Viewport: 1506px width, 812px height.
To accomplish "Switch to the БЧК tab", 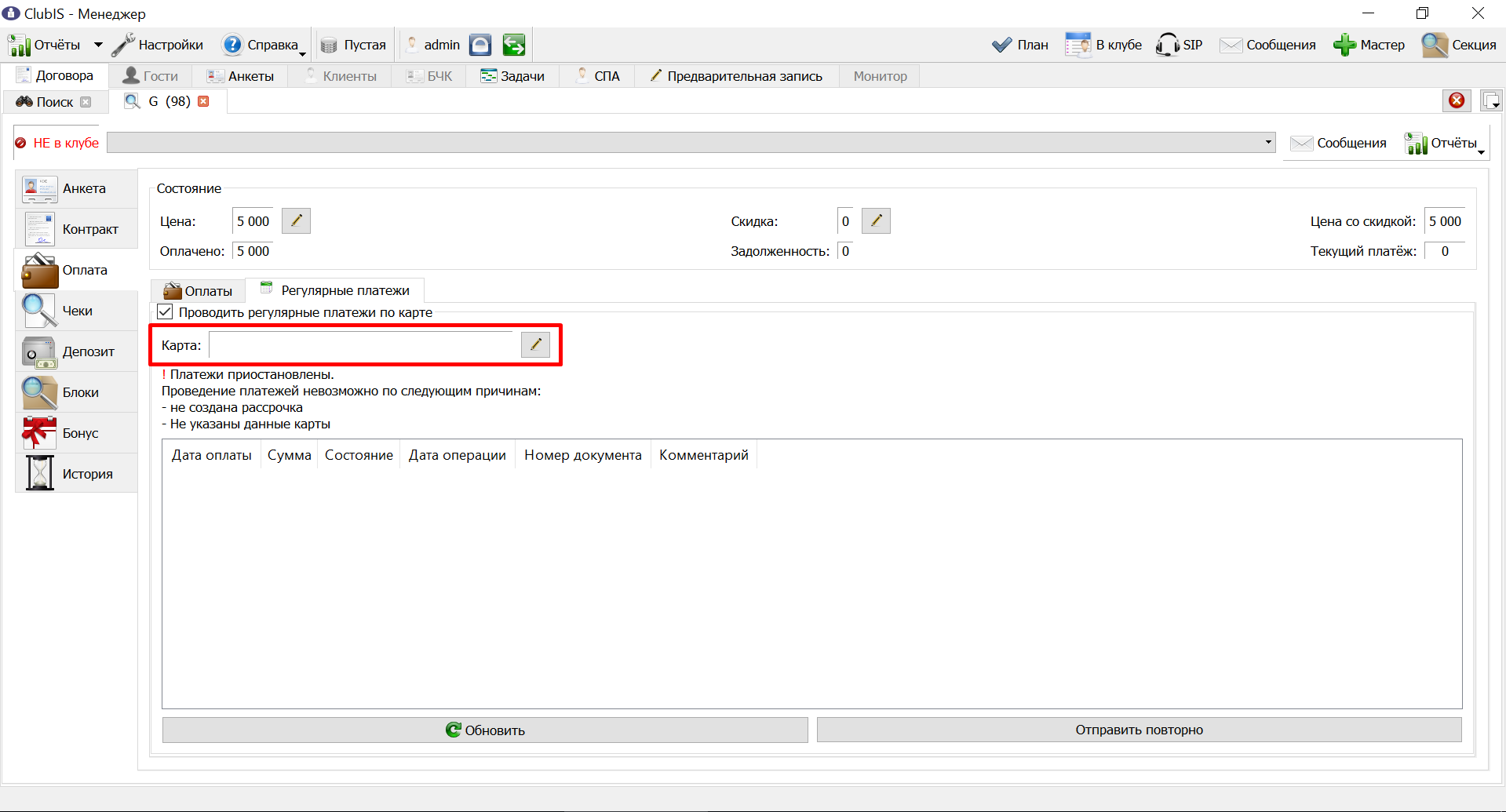I will coord(429,76).
